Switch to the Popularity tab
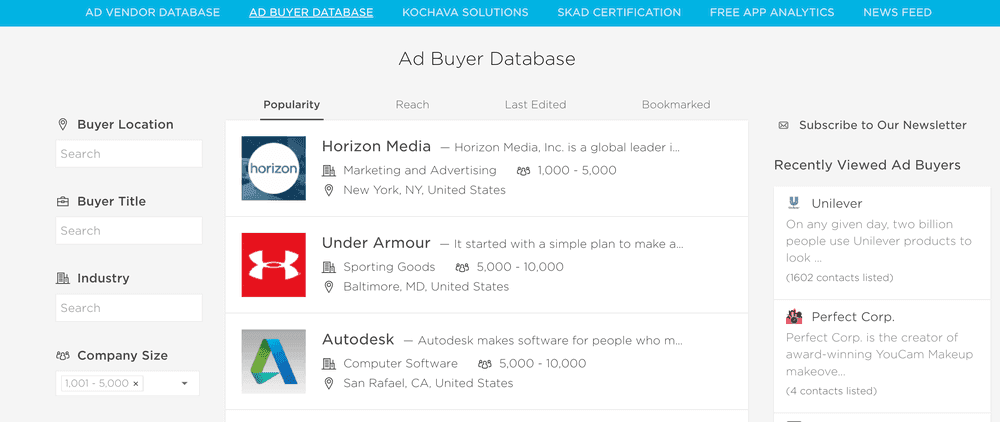 [291, 105]
